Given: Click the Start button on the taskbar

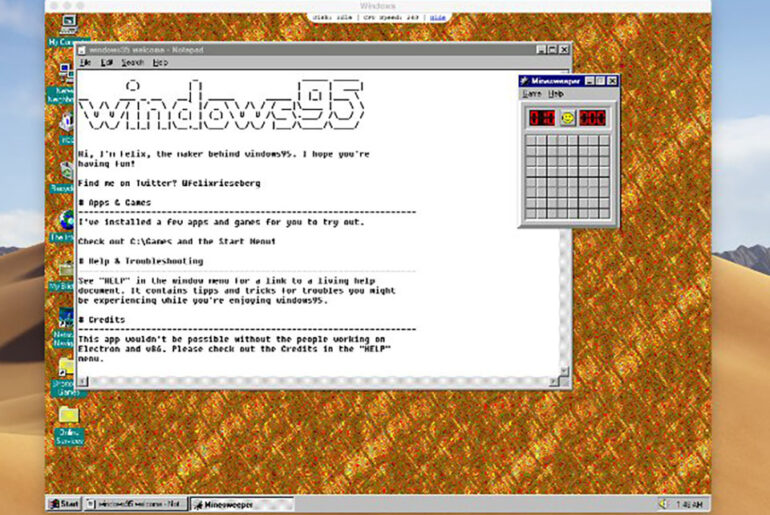Looking at the screenshot, I should point(63,503).
